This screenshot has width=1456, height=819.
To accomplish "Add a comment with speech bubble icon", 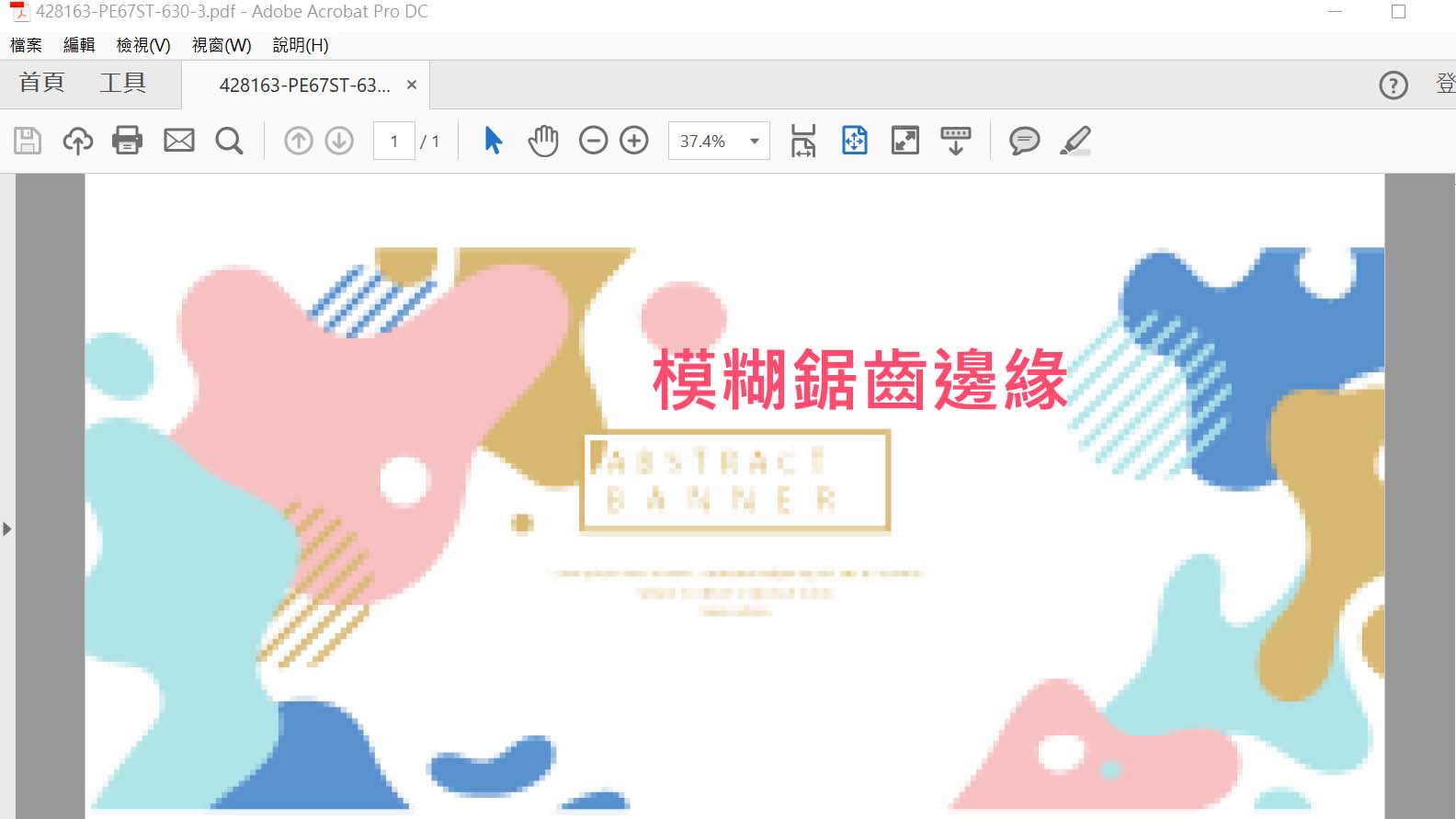I will coord(1024,141).
